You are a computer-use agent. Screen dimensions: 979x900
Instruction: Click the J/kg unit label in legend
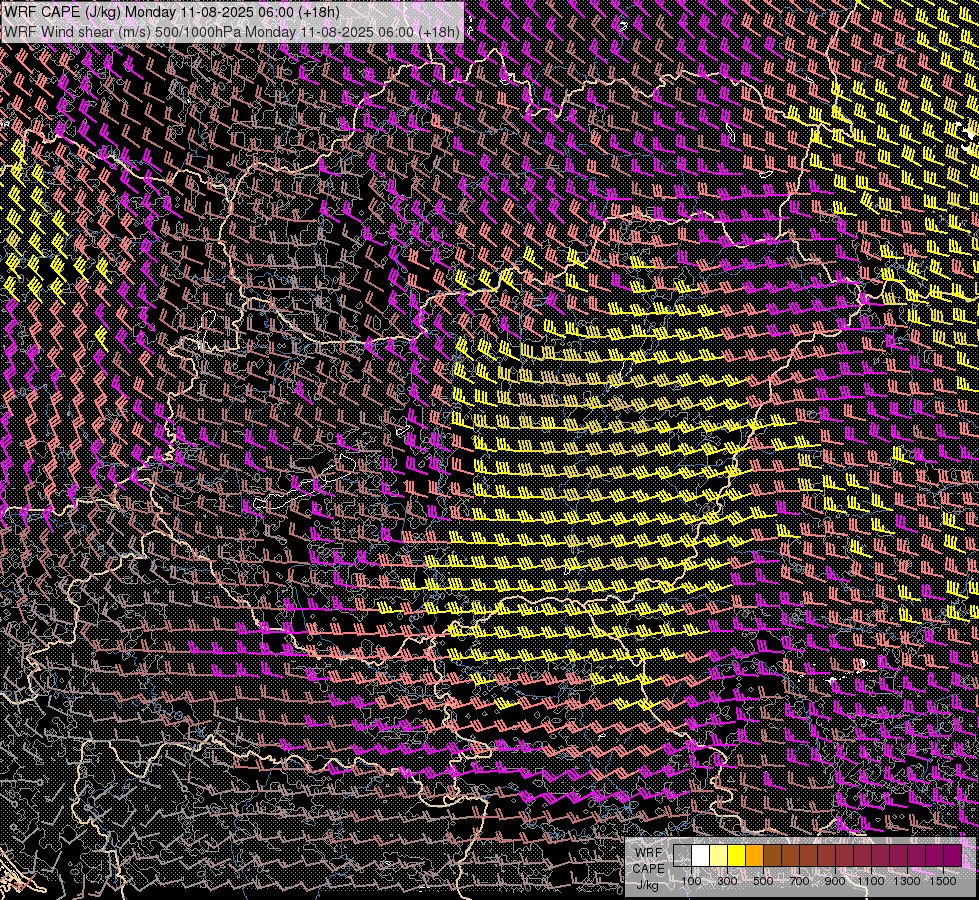[648, 885]
